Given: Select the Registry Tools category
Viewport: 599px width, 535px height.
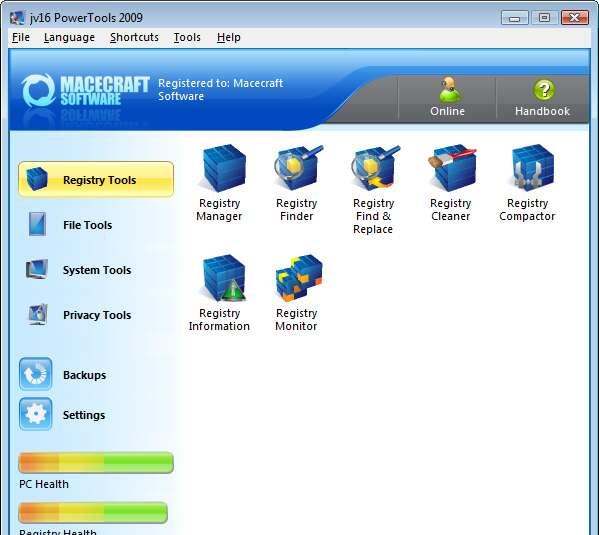Looking at the screenshot, I should pos(96,180).
